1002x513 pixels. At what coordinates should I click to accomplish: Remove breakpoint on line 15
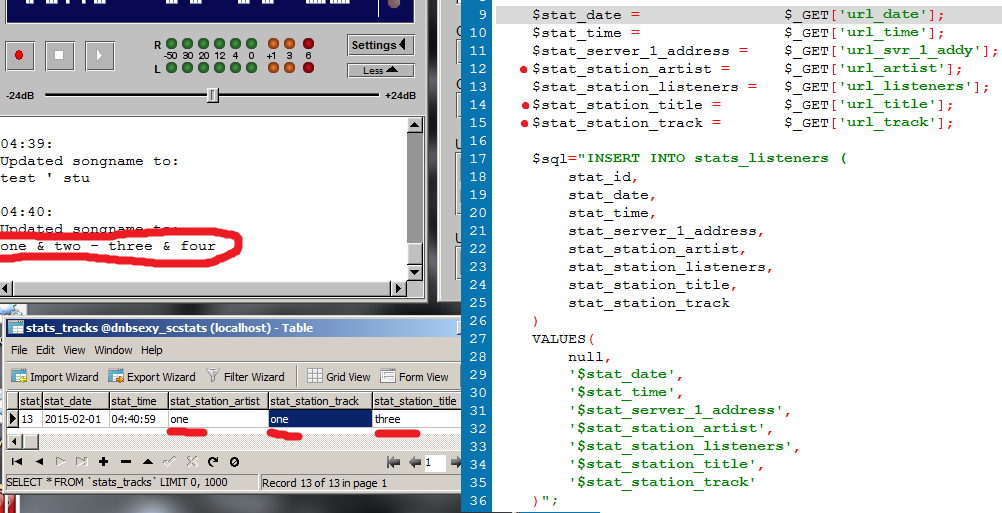523,123
